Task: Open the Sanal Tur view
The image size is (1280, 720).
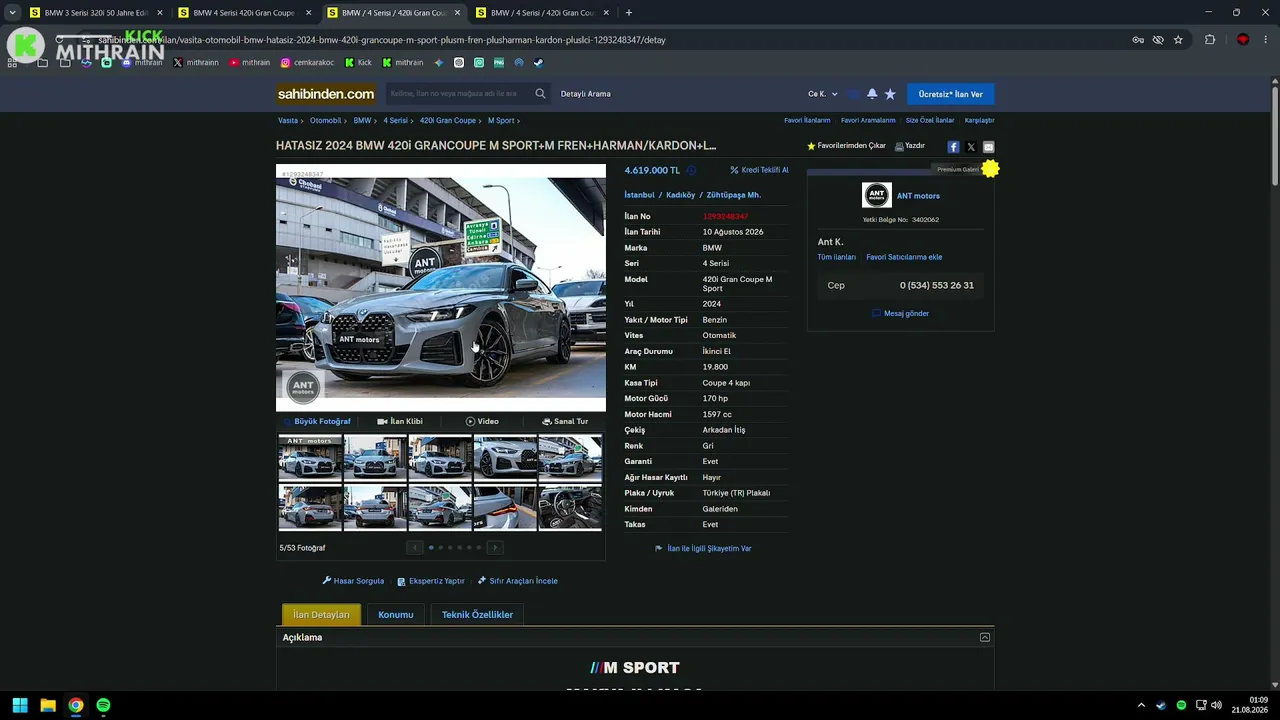Action: click(565, 422)
